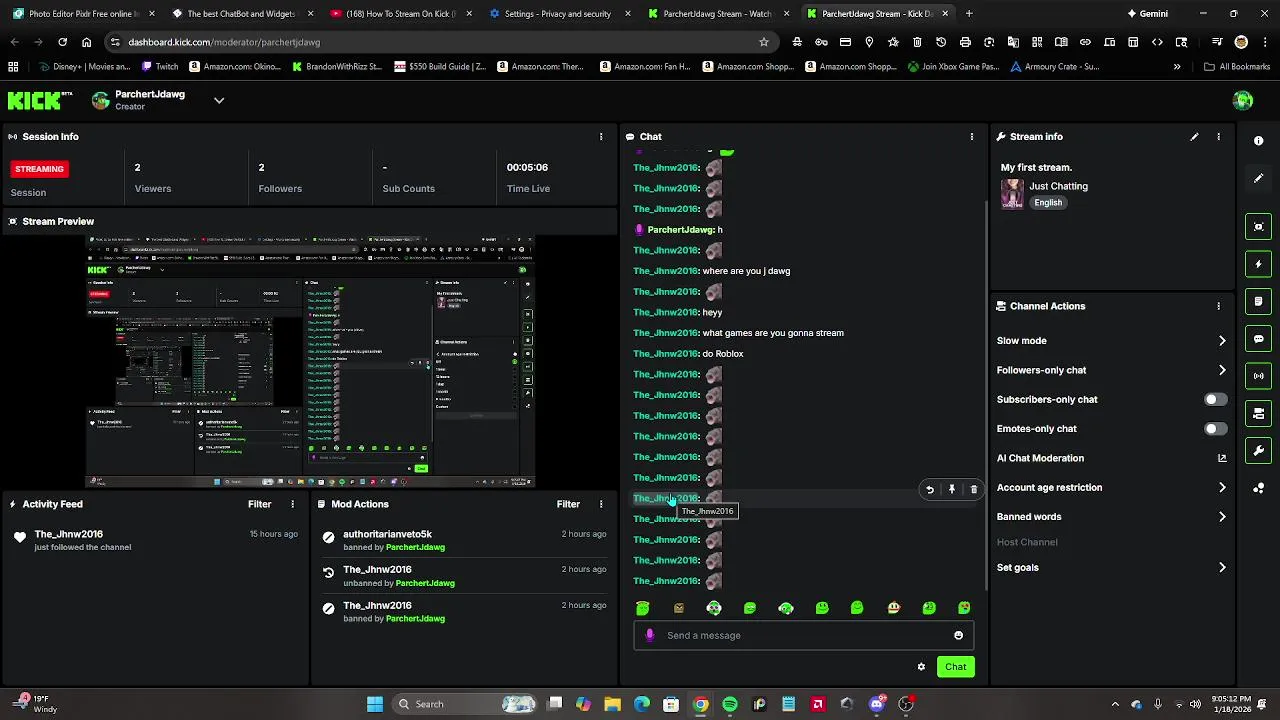Toggle the chat bubble sidebar icon
Viewport: 1280px width, 720px height.
pos(1258,339)
